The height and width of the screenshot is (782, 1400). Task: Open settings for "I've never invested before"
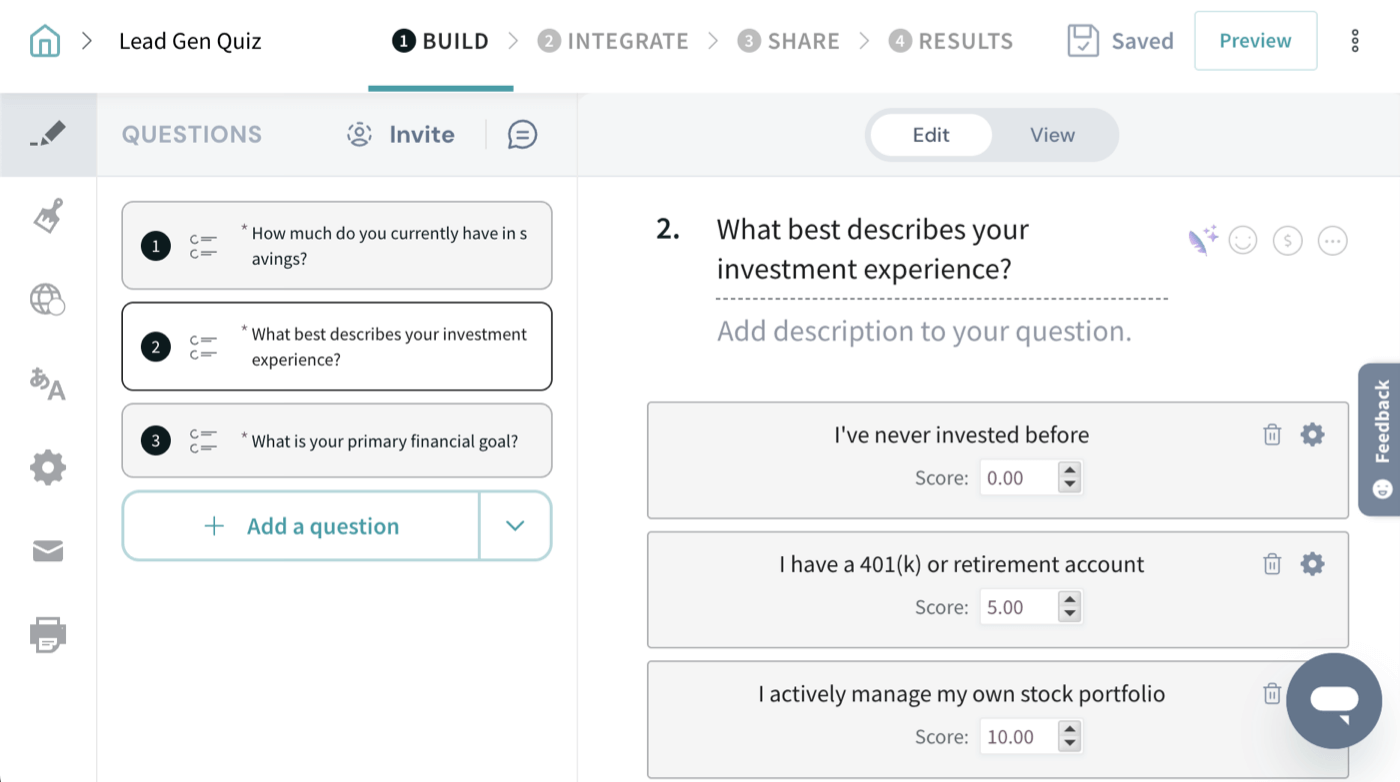coord(1312,434)
